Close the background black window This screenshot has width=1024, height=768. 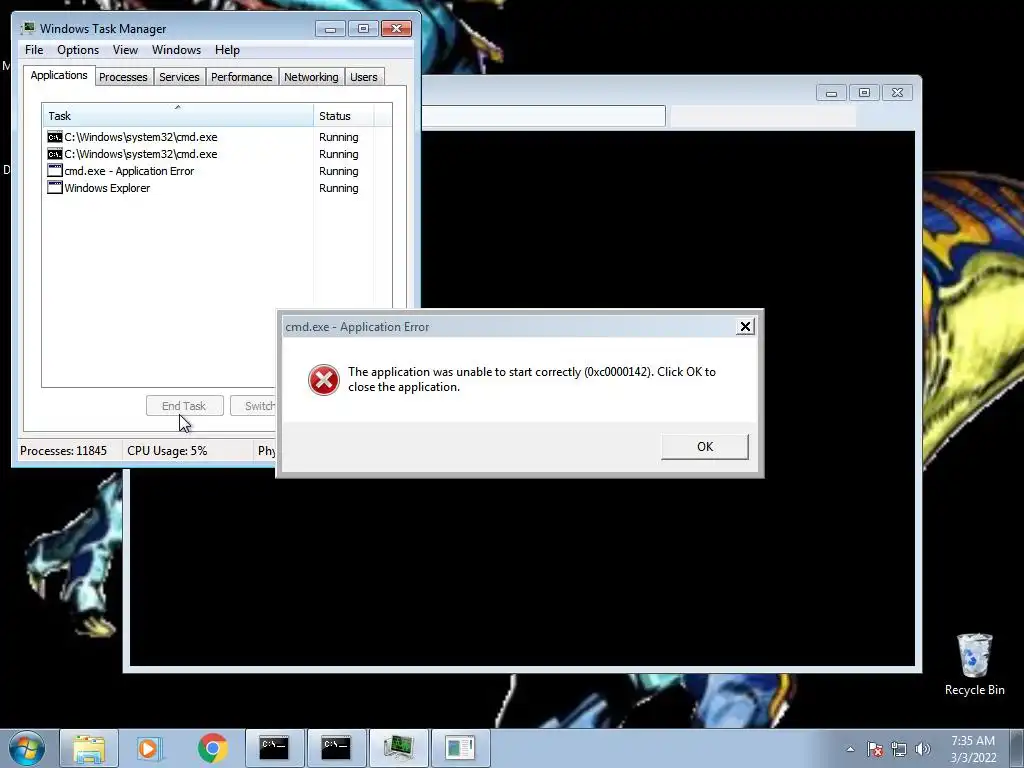tap(897, 93)
